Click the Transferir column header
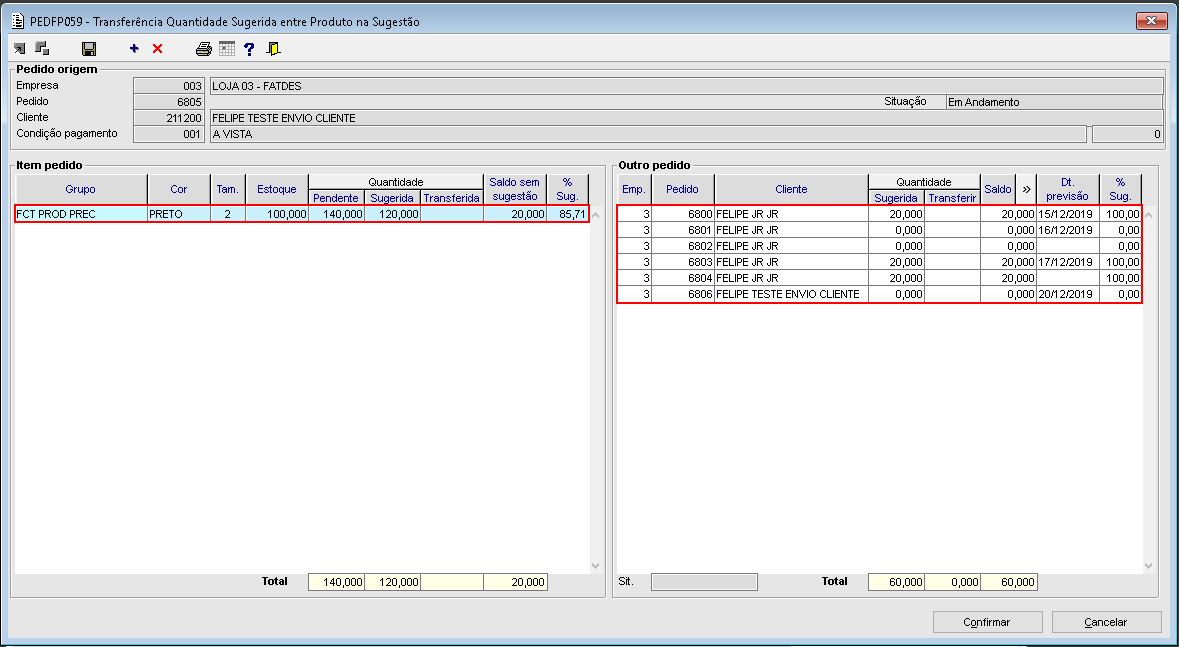 [x=952, y=197]
